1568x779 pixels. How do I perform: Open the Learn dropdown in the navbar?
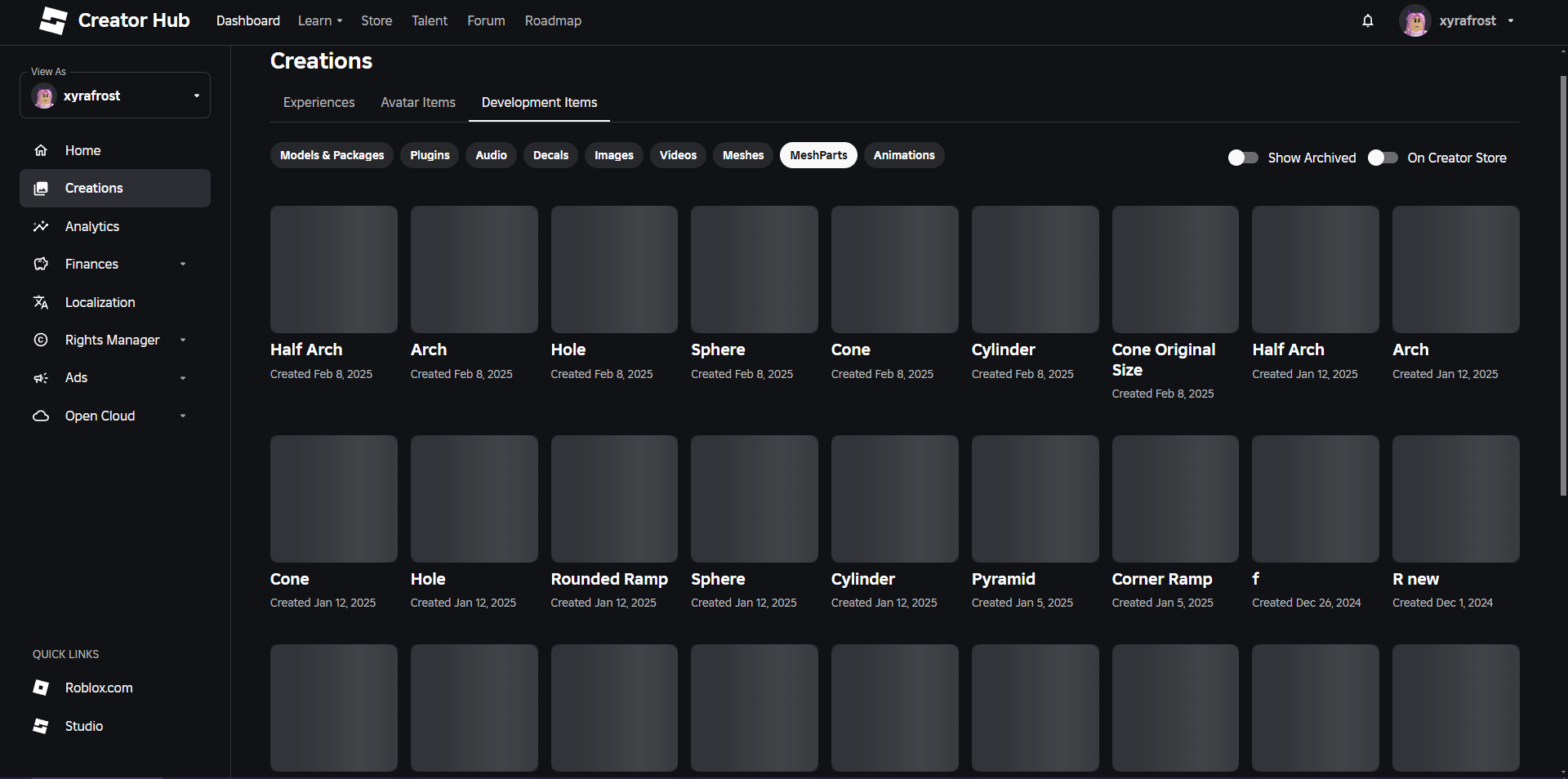(320, 20)
